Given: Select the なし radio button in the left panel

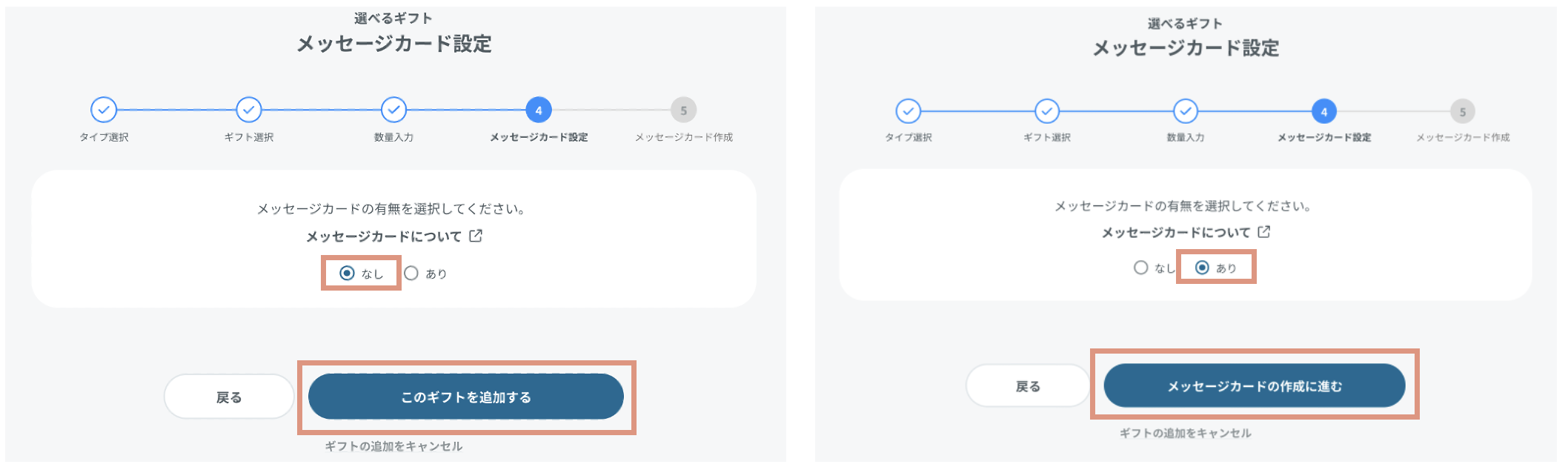Looking at the screenshot, I should [347, 273].
